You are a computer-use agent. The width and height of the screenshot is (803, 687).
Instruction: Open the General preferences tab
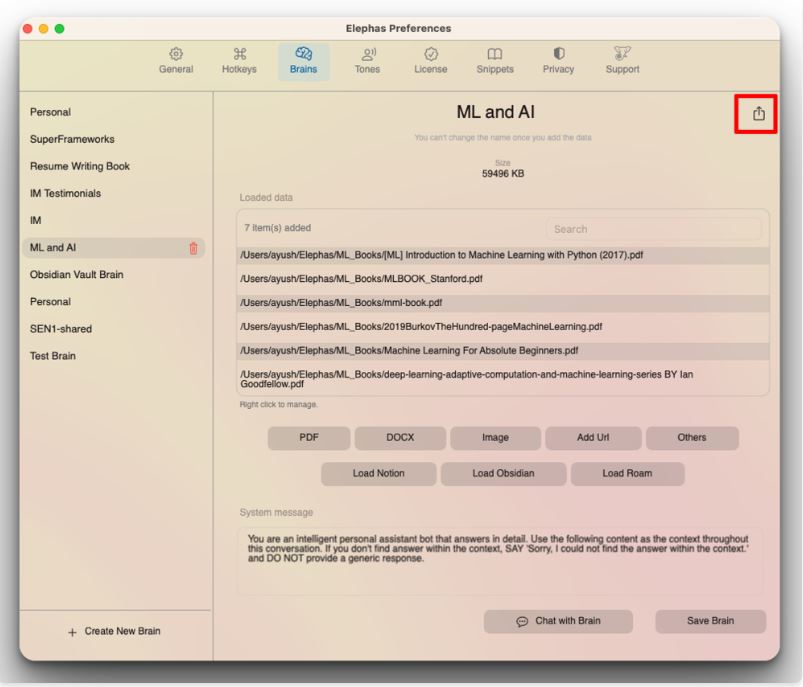(176, 61)
